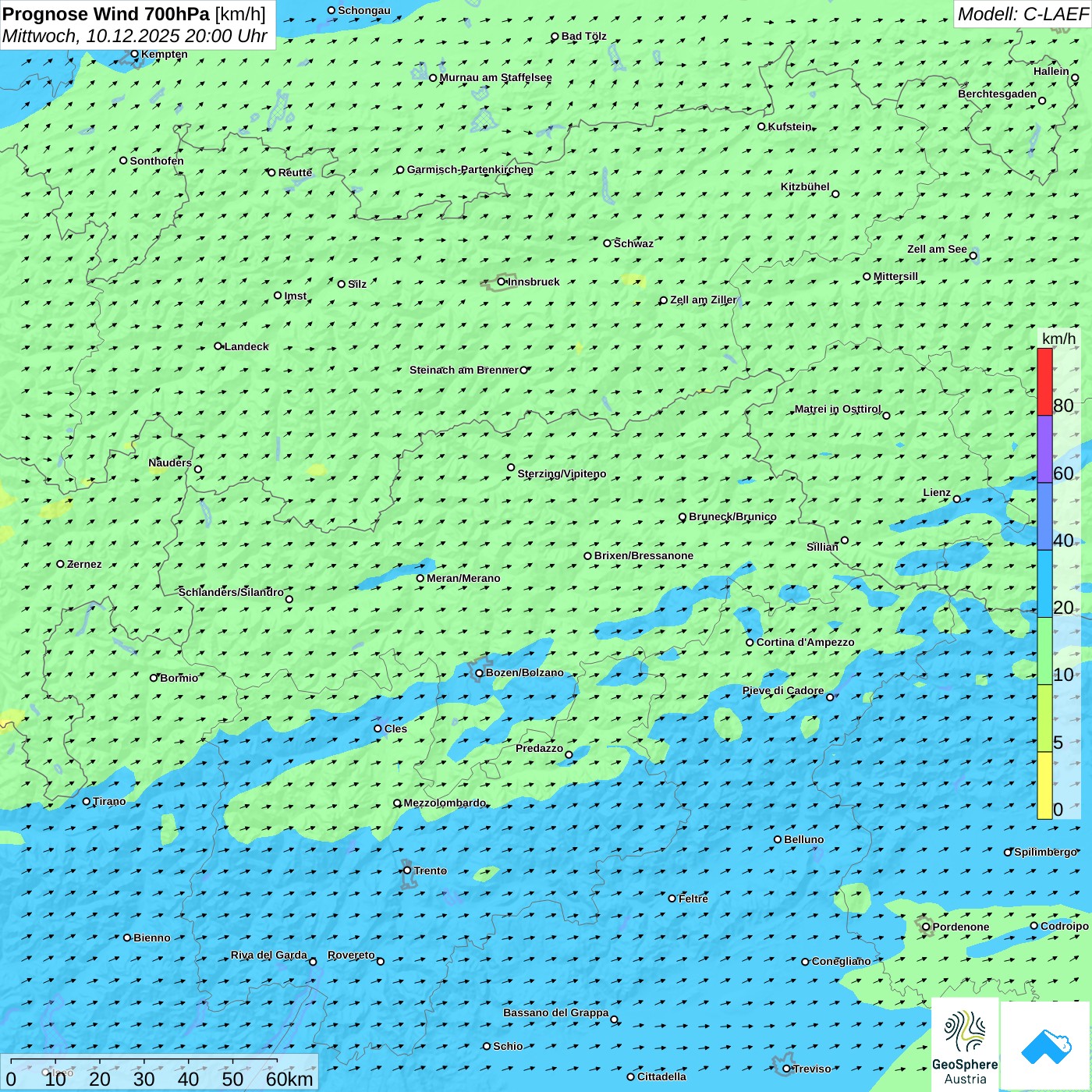Click the Kufstein city marker
The image size is (1092, 1092).
762,126
